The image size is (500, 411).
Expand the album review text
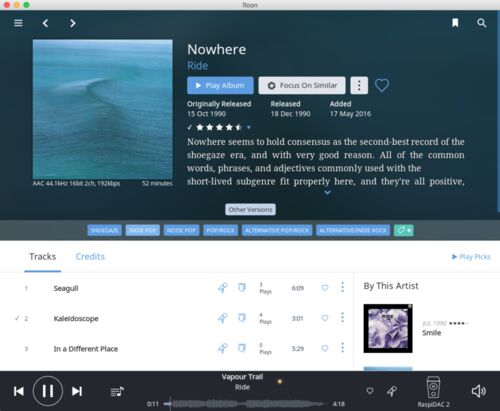click(327, 192)
